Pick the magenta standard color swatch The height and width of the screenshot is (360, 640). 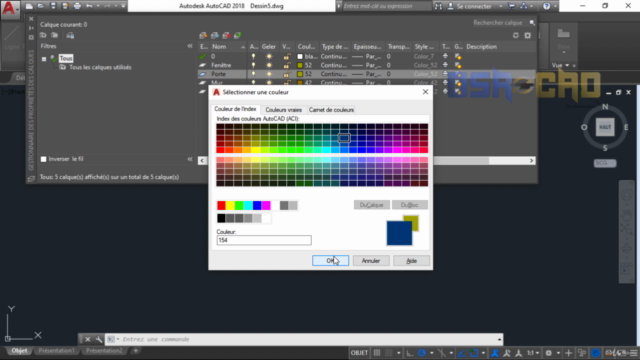click(266, 205)
